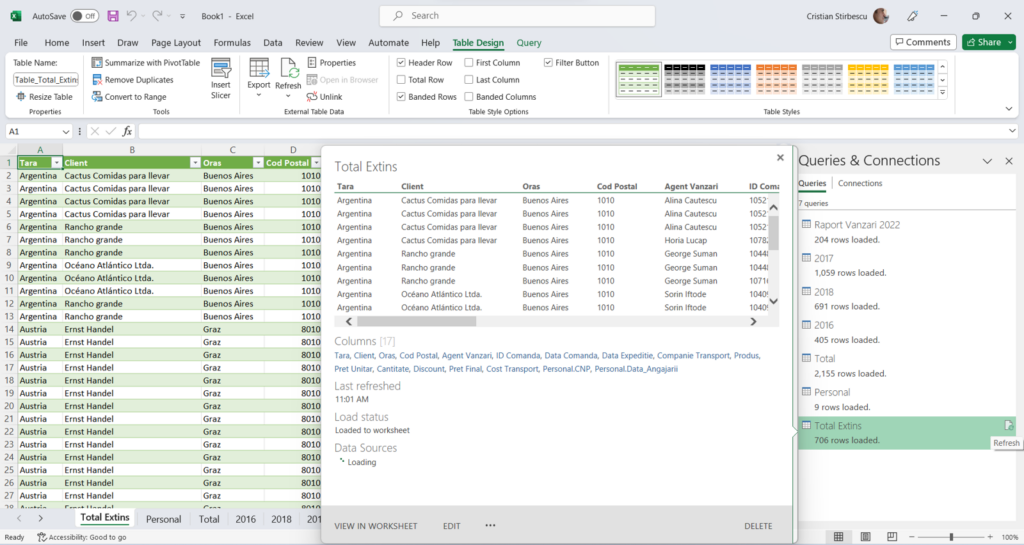
Task: Click the Table Name input field
Action: coord(46,80)
